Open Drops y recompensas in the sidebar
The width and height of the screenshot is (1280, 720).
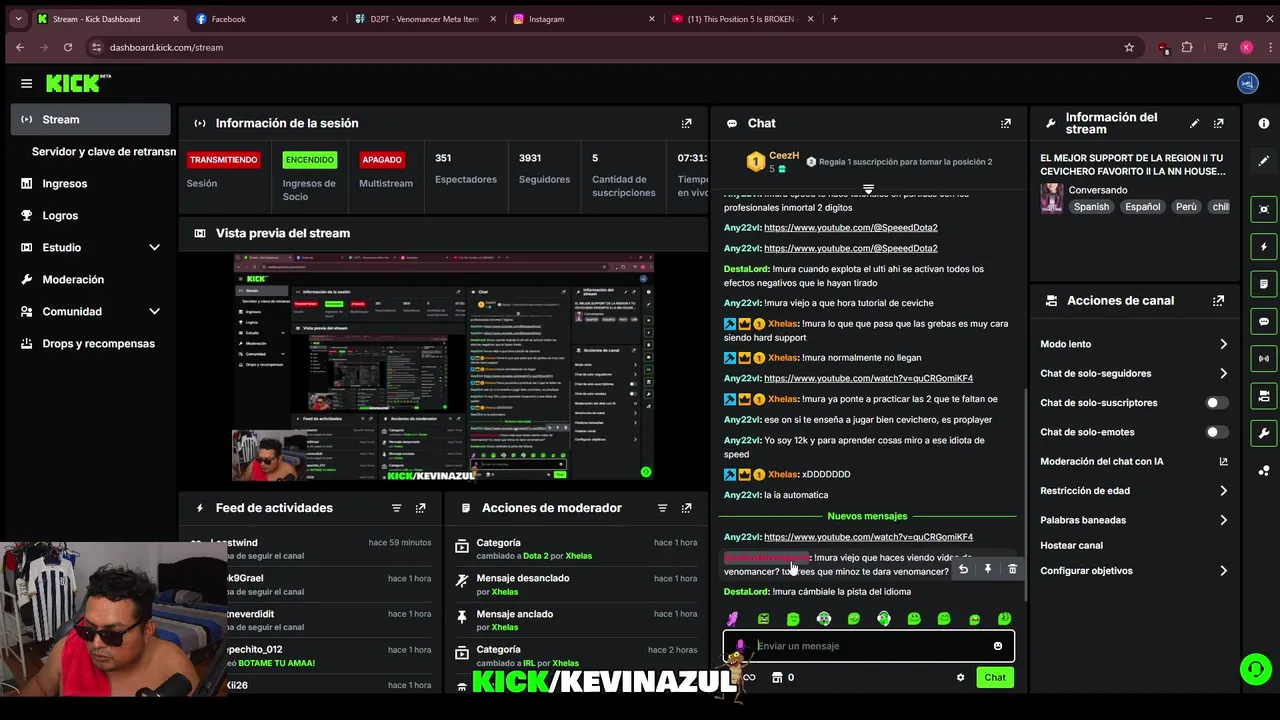[91, 343]
